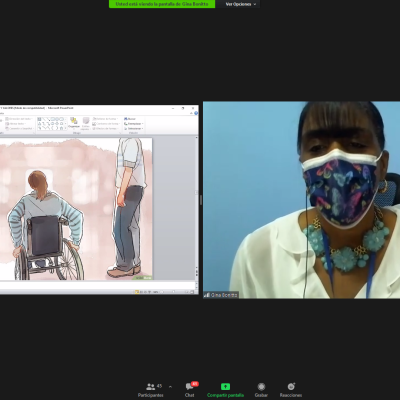Expand the arrow next to Participantes
400x400 pixels.
tap(170, 387)
